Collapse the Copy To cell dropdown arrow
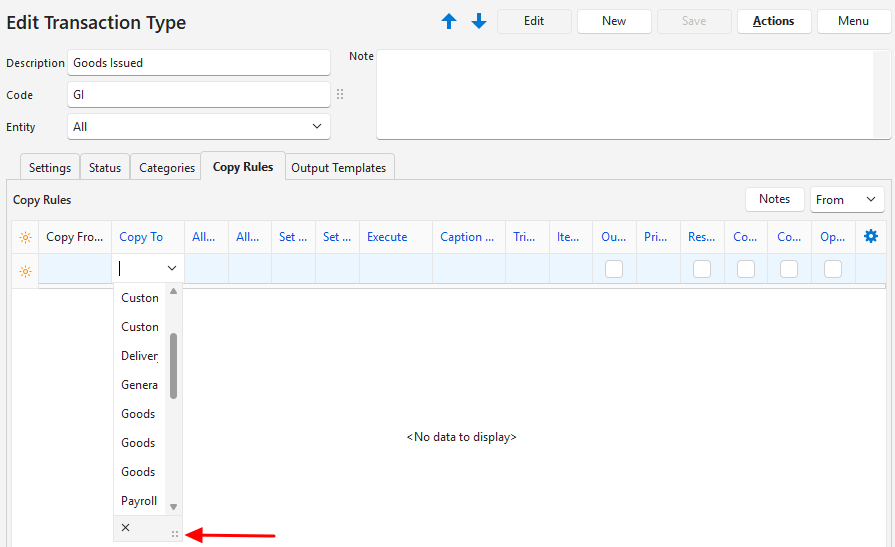The width and height of the screenshot is (895, 547). point(172,268)
